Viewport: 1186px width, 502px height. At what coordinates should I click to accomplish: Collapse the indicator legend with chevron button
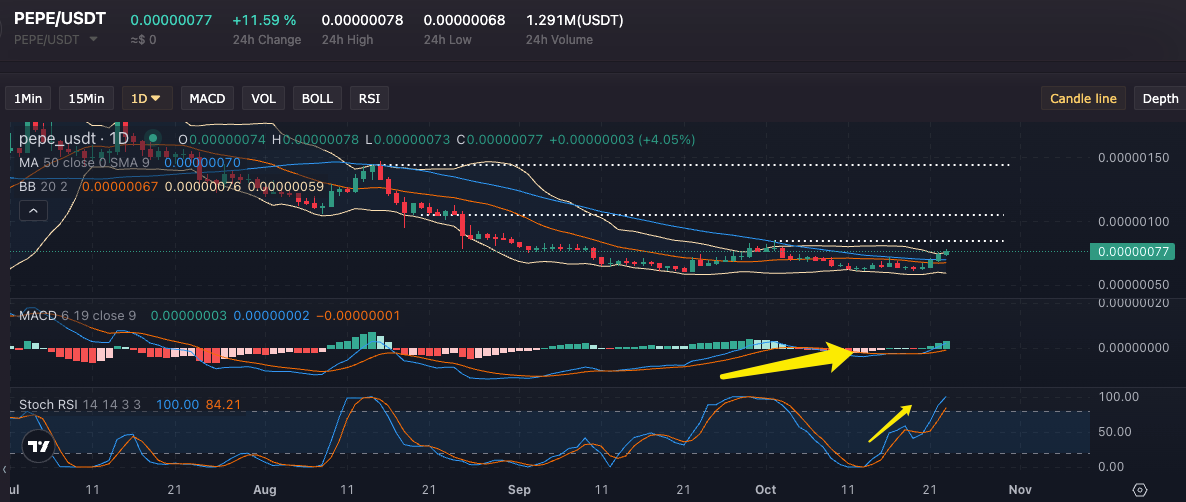pos(33,210)
